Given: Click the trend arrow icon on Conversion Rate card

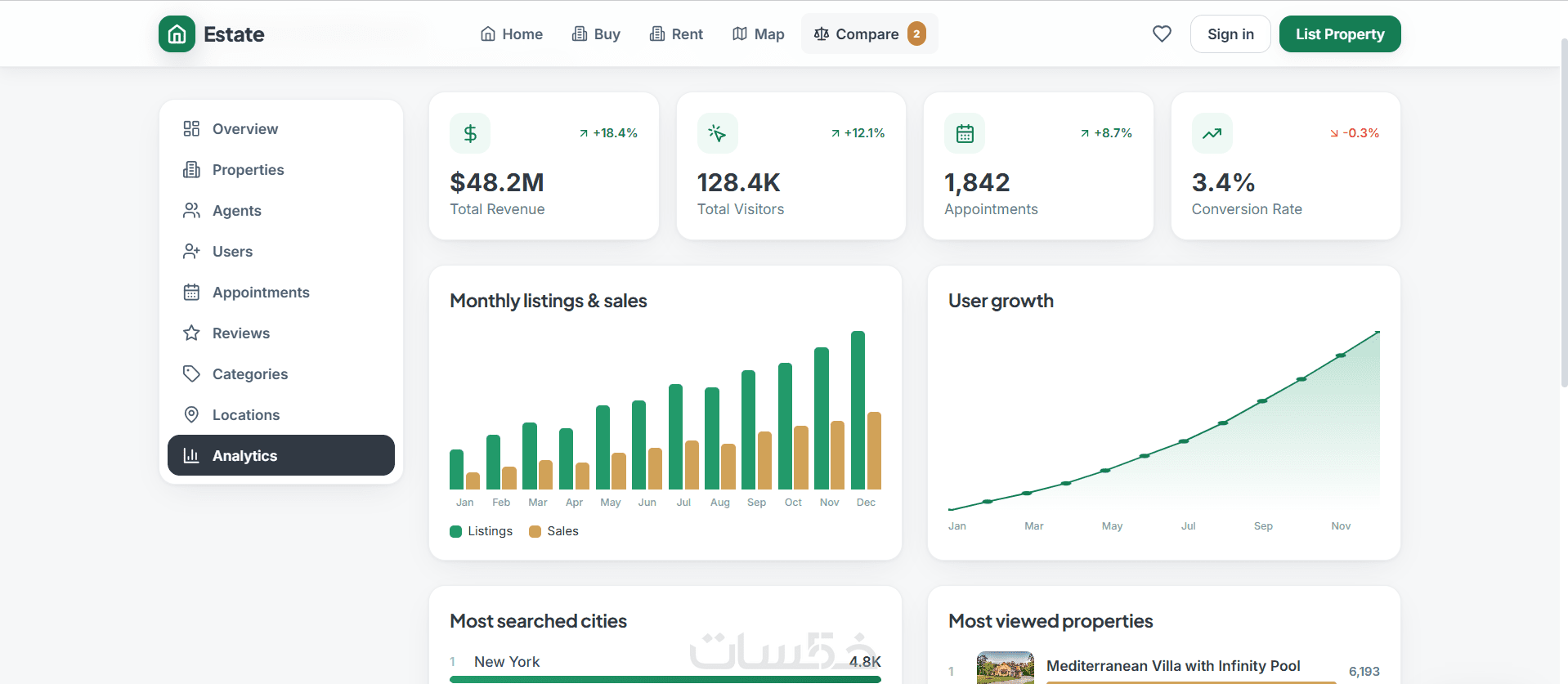Looking at the screenshot, I should (1212, 133).
